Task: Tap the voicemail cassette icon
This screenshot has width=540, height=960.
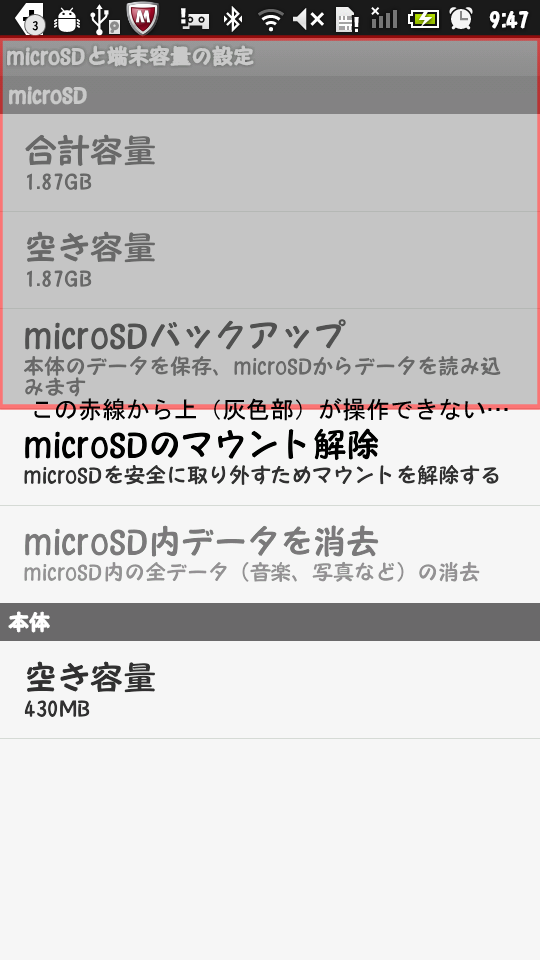Action: (195, 20)
